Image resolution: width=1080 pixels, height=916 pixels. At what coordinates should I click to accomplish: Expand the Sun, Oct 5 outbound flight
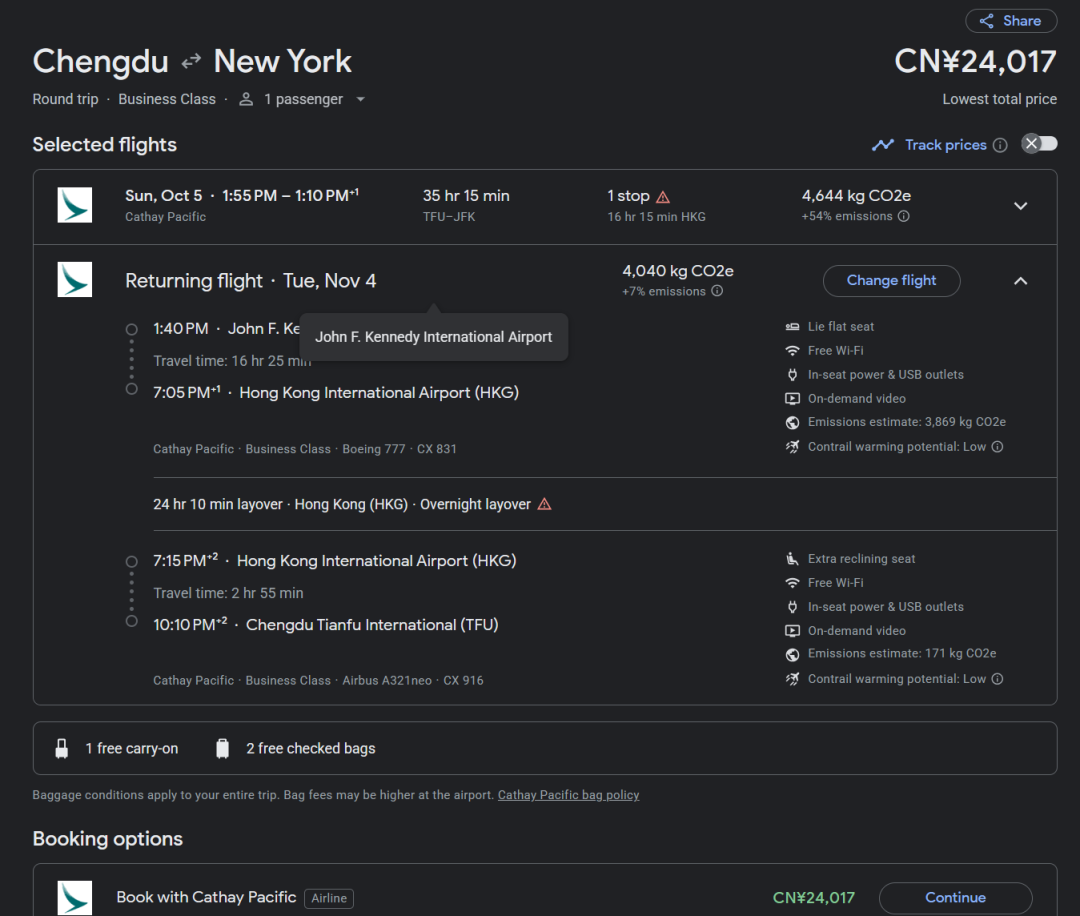[x=1020, y=206]
